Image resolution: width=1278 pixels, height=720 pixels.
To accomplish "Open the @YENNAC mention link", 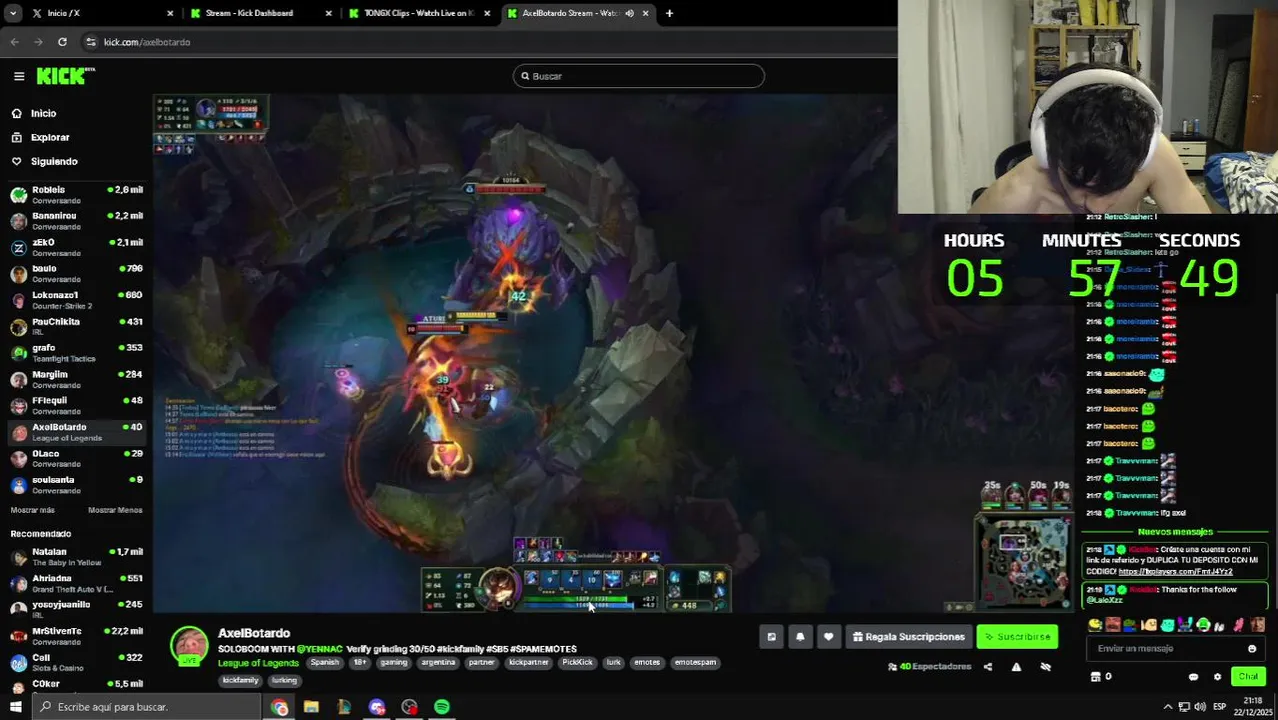I will (320, 649).
